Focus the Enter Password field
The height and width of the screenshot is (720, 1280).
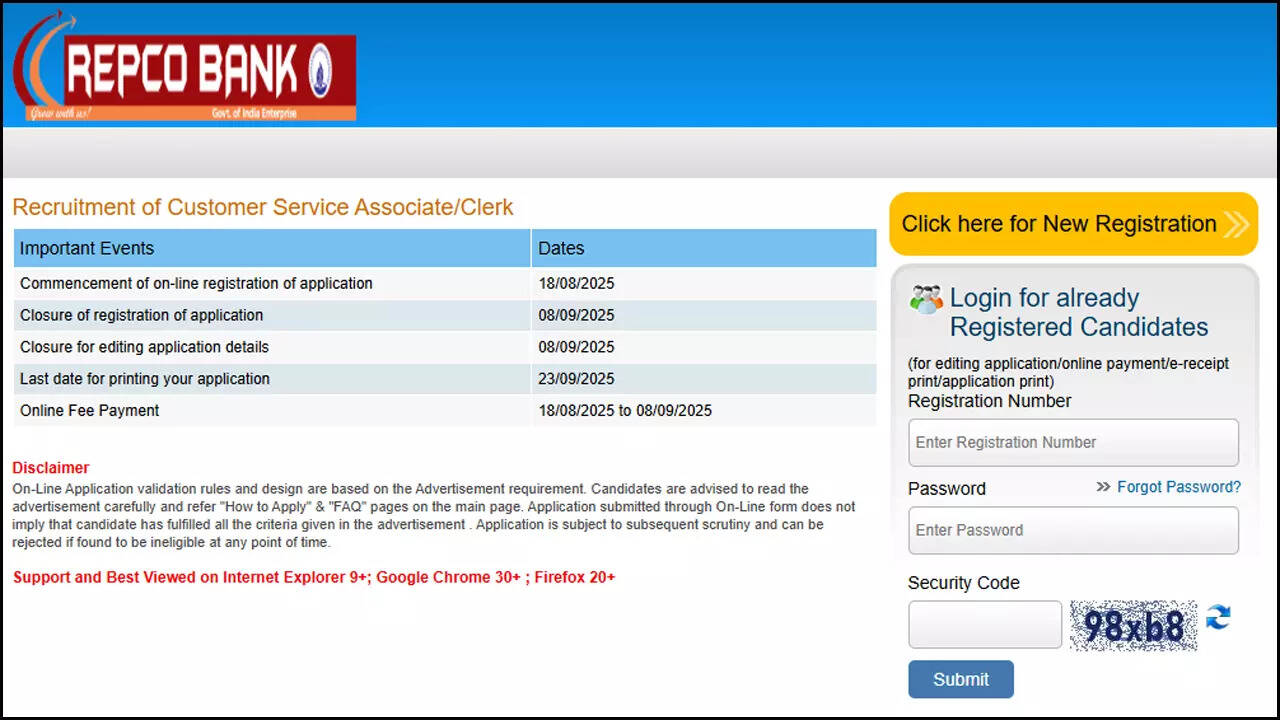pos(1073,530)
